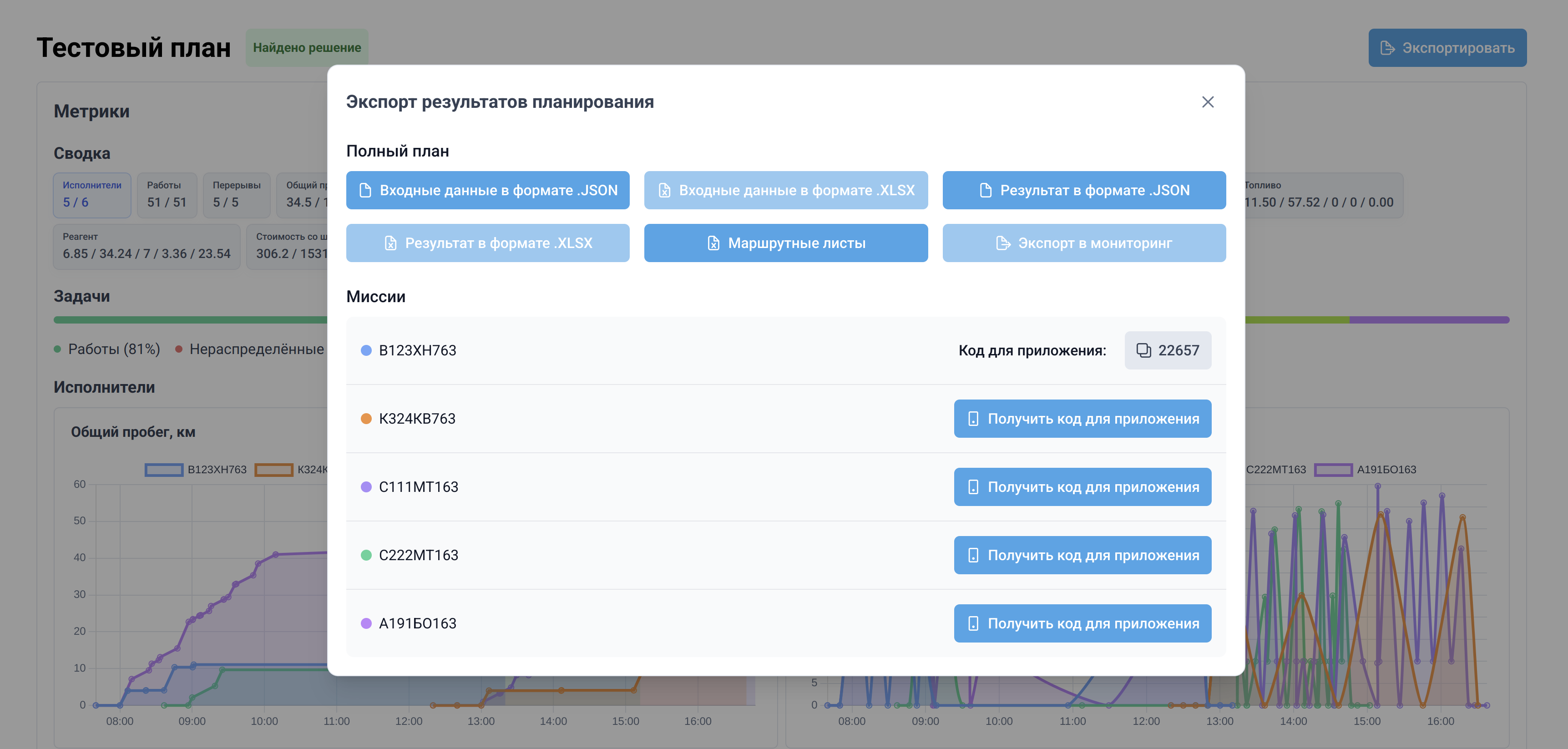This screenshot has height=749, width=1568.
Task: Get app code for А191БО163
Action: click(1082, 623)
